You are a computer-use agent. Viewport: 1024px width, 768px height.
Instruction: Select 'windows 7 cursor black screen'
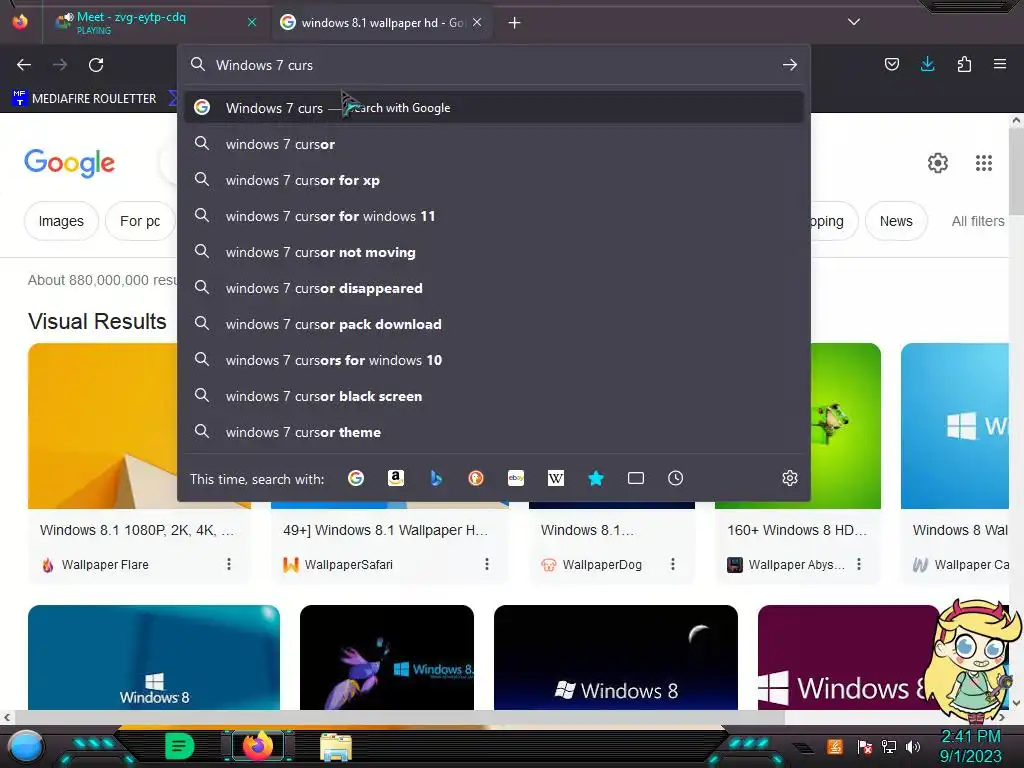(494, 396)
